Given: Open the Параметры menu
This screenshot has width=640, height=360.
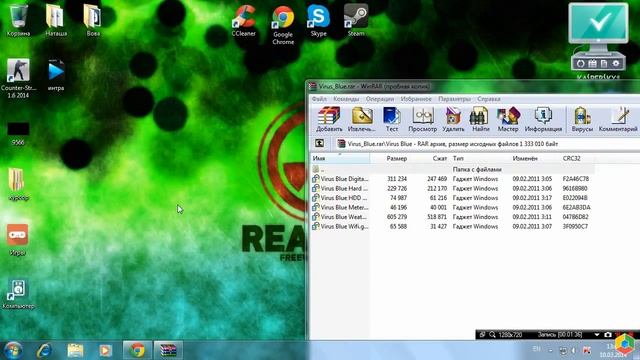Looking at the screenshot, I should 454,99.
